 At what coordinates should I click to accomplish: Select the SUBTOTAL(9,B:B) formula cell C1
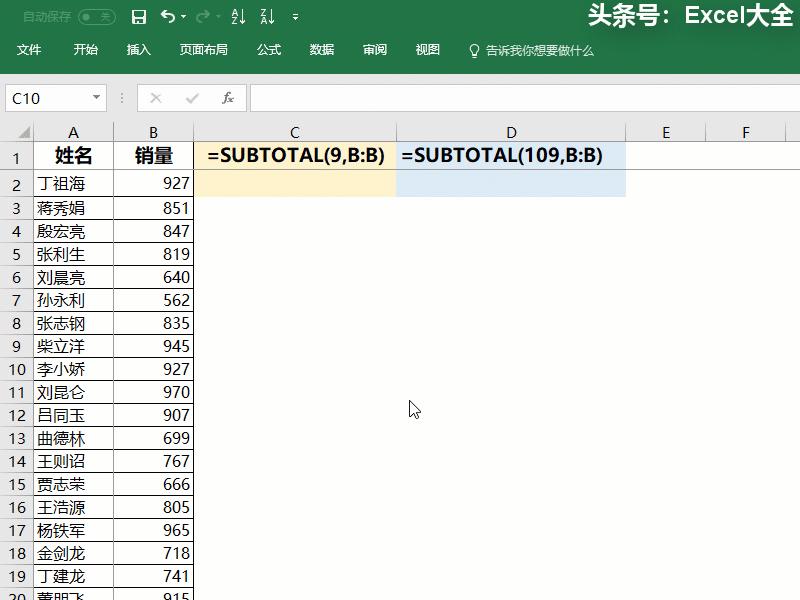(x=294, y=156)
